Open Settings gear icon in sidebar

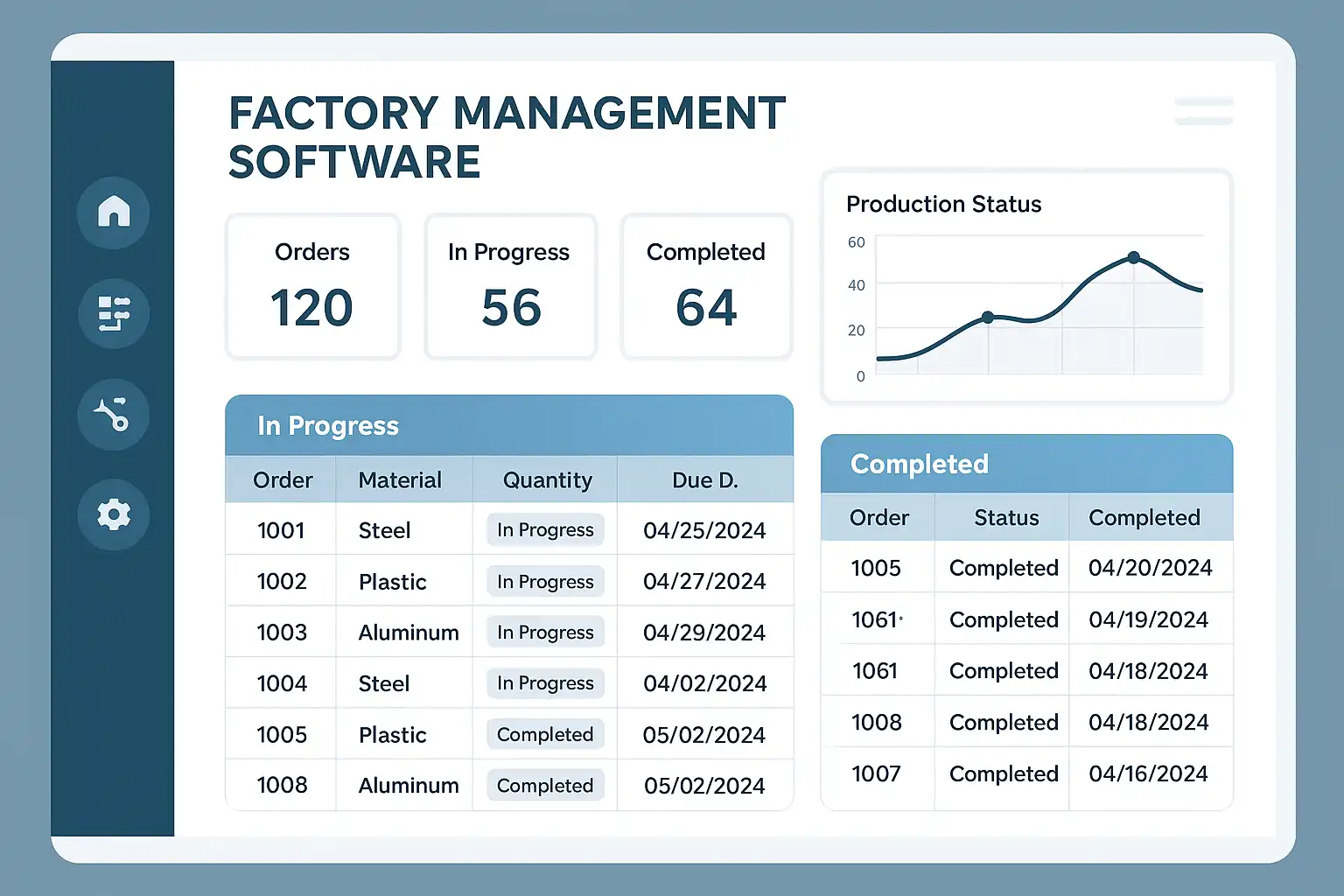tap(114, 514)
